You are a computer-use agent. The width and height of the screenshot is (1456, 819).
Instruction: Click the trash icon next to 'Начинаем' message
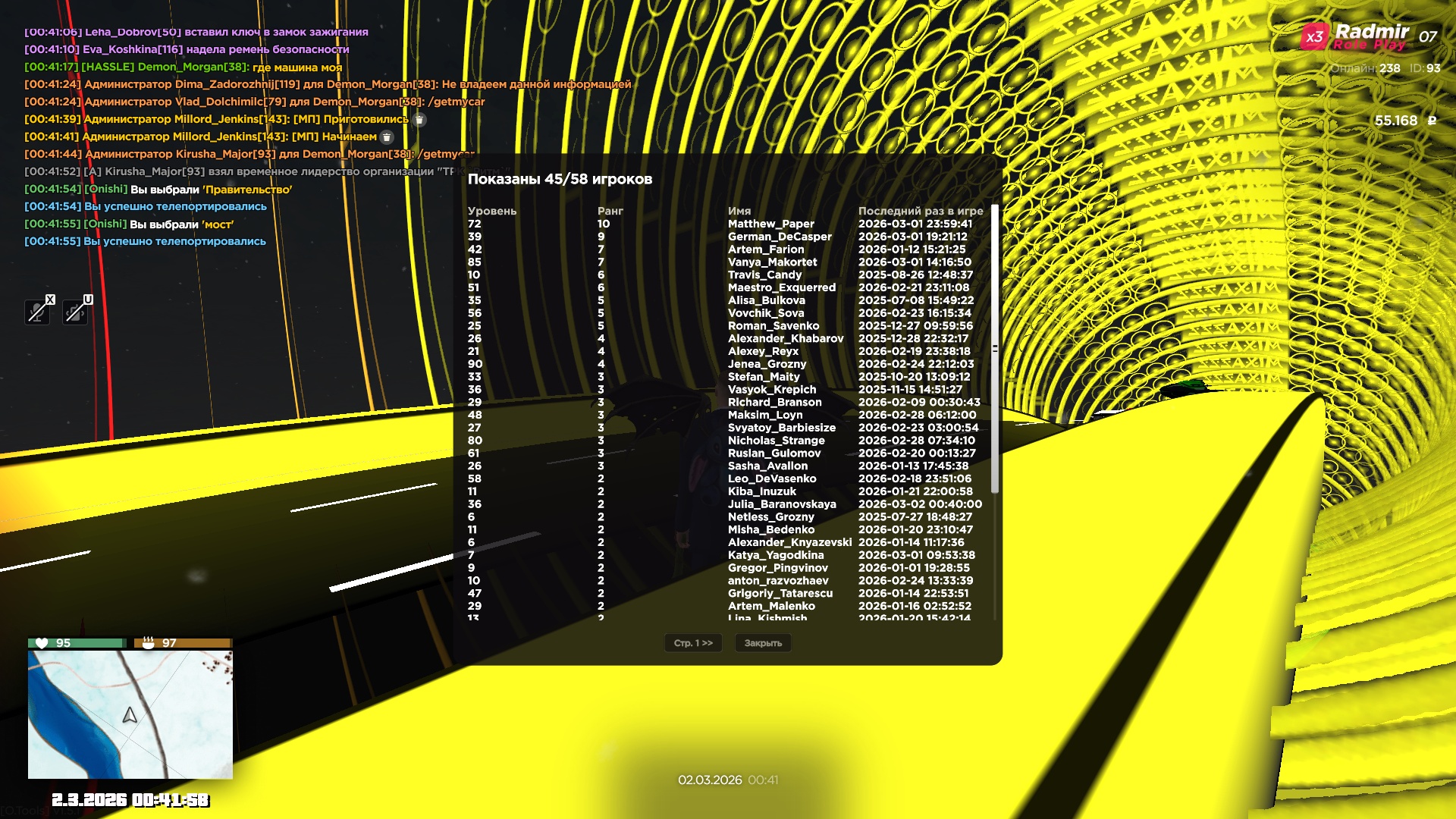coord(387,137)
